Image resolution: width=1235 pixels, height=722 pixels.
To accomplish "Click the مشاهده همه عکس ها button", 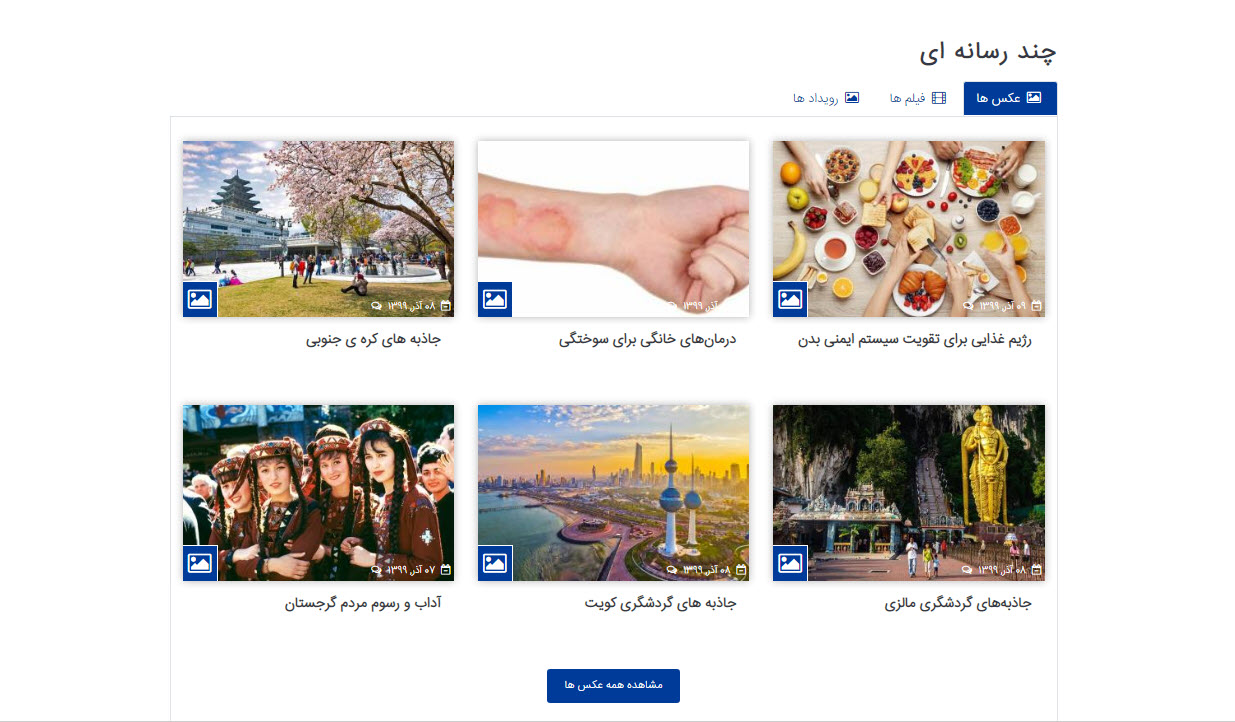I will click(x=613, y=686).
